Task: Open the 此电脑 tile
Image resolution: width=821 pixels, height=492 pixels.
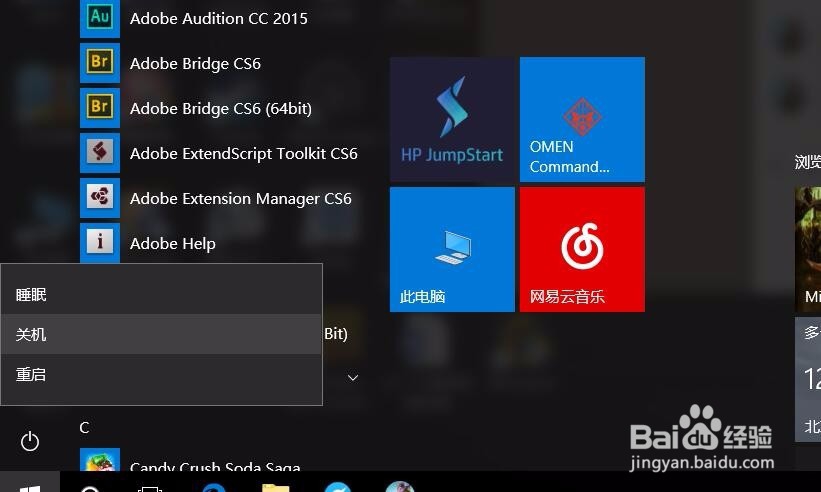Action: point(452,249)
